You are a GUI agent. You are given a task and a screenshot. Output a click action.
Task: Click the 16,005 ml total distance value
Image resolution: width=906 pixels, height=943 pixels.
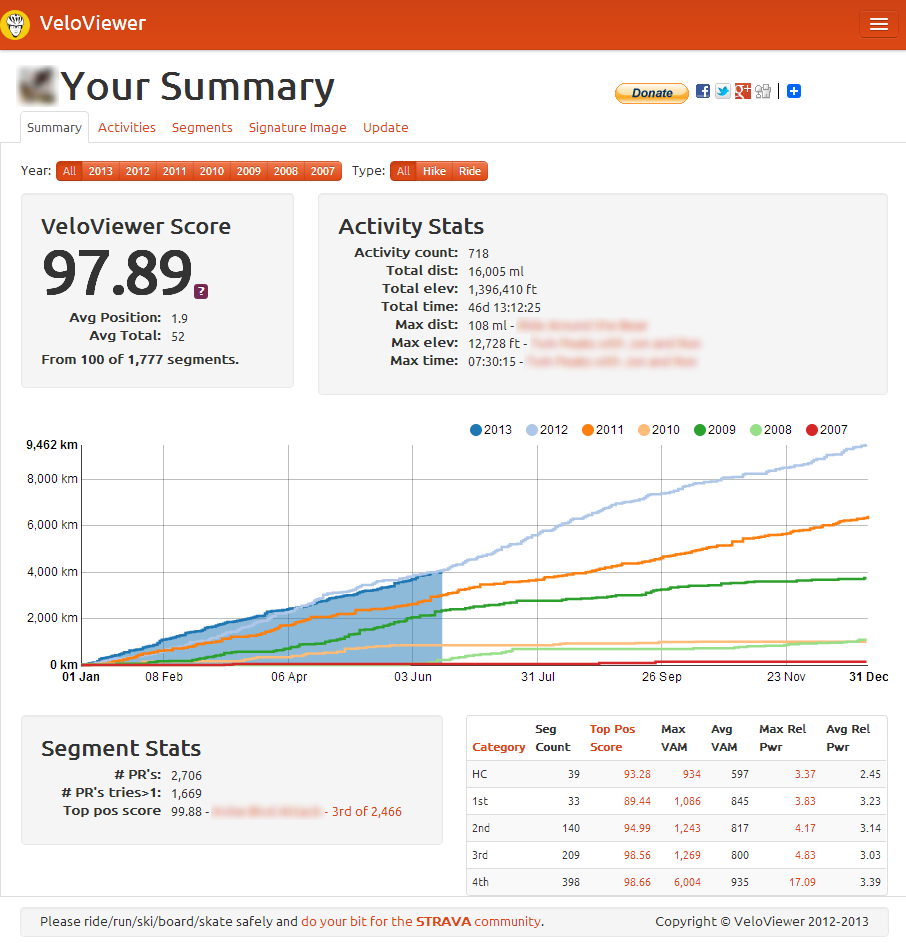[496, 271]
